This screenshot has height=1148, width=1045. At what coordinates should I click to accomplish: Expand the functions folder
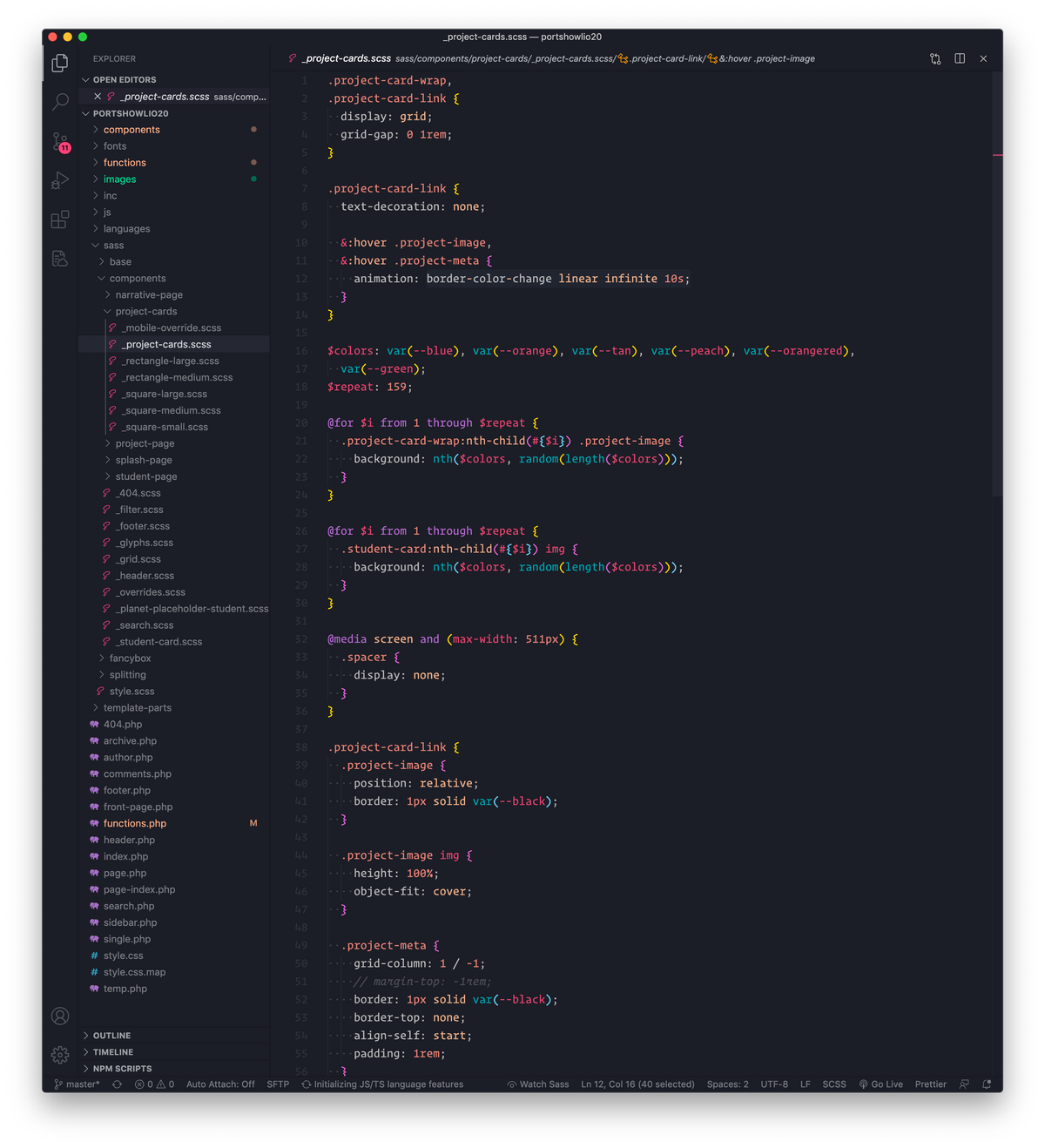click(174, 163)
